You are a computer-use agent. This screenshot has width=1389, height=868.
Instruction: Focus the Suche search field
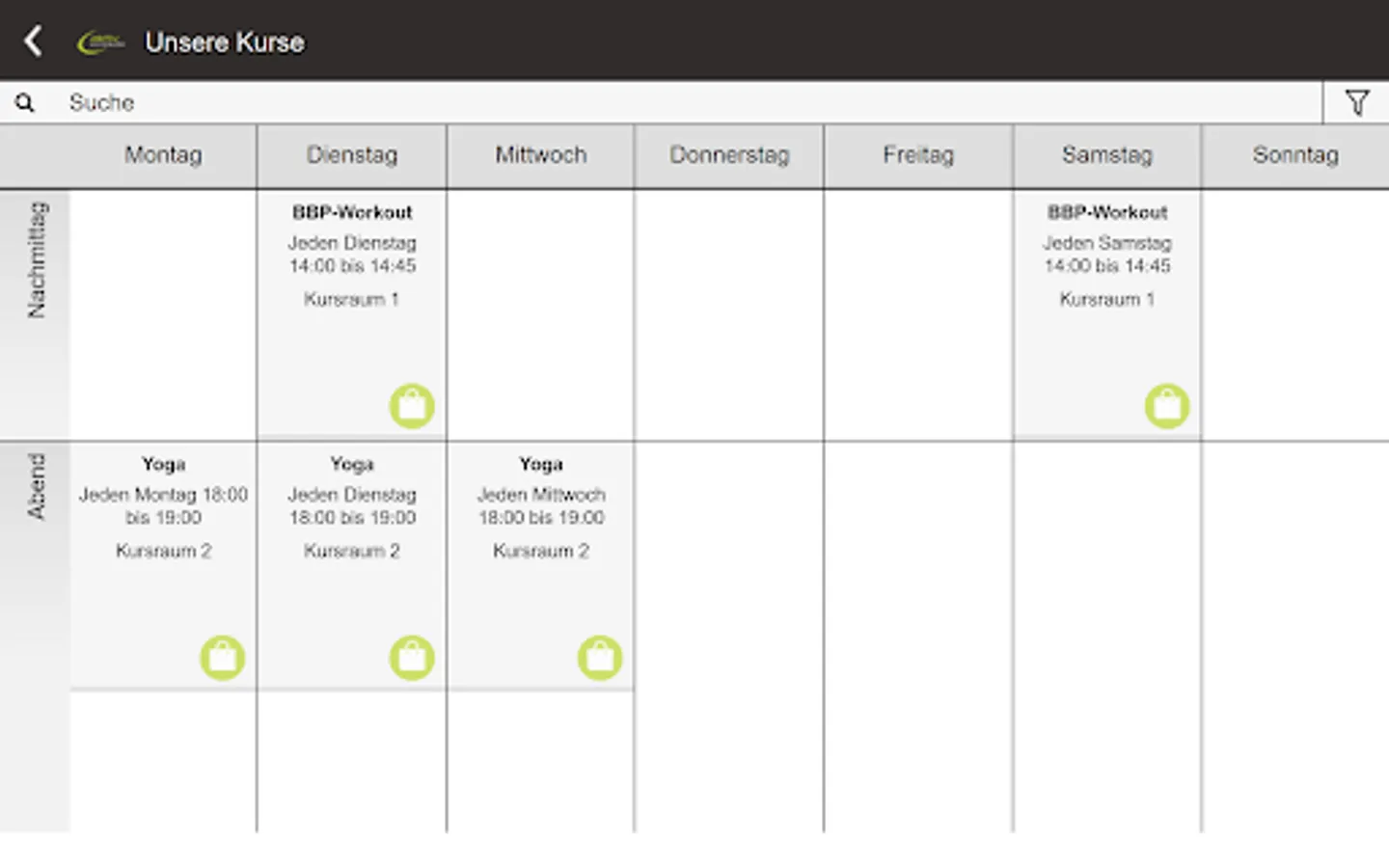pos(675,102)
